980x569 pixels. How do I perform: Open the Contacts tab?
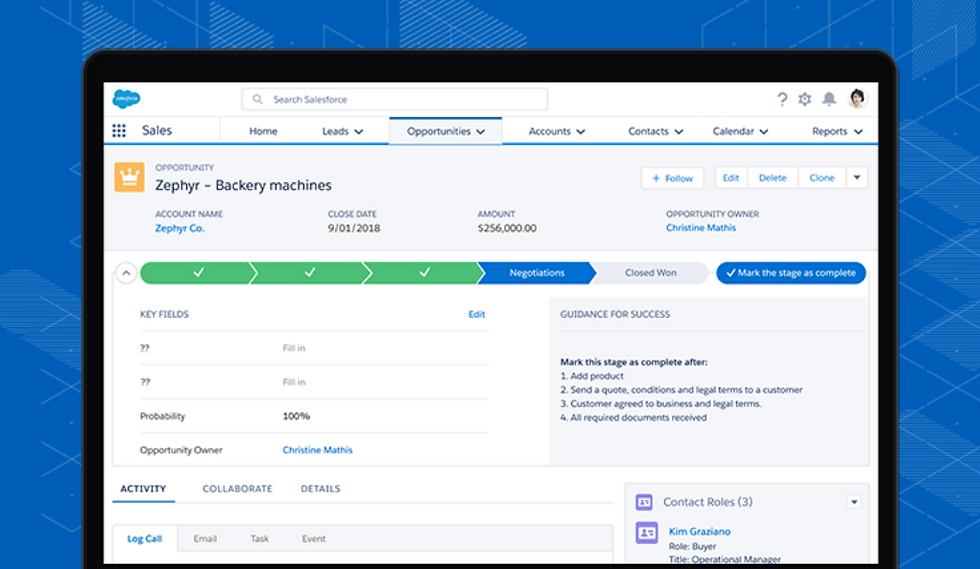point(648,131)
